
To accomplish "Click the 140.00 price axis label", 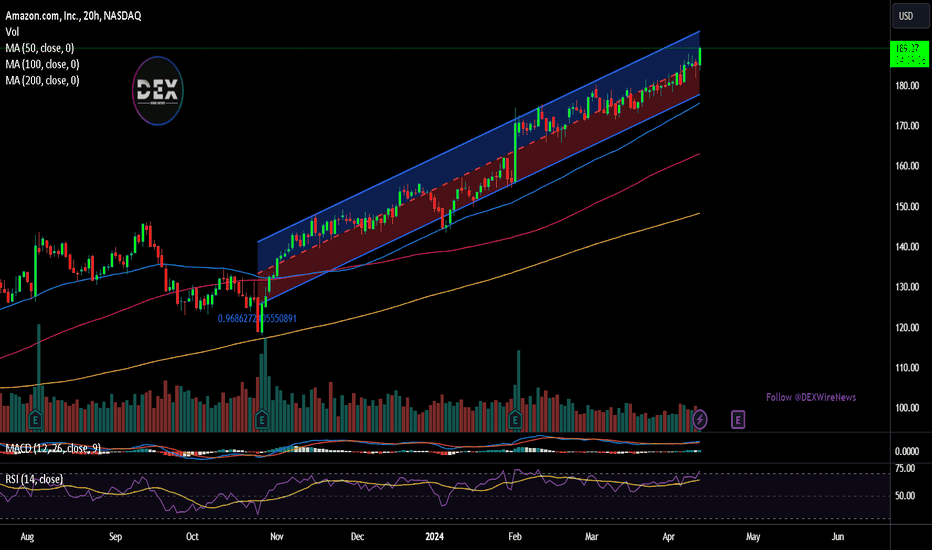I will click(907, 247).
